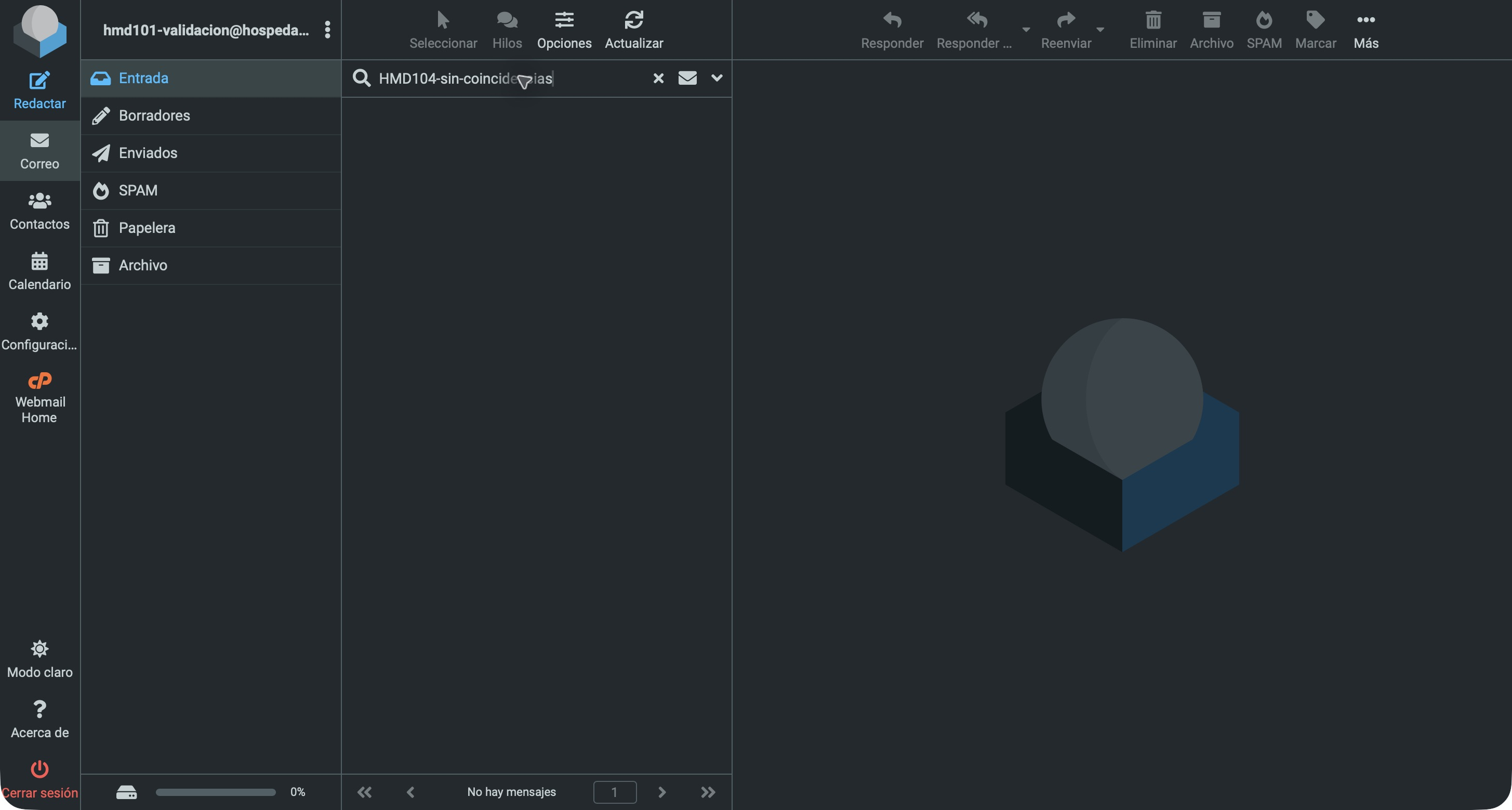Switch to Modo claro
1512x810 pixels.
[x=39, y=659]
